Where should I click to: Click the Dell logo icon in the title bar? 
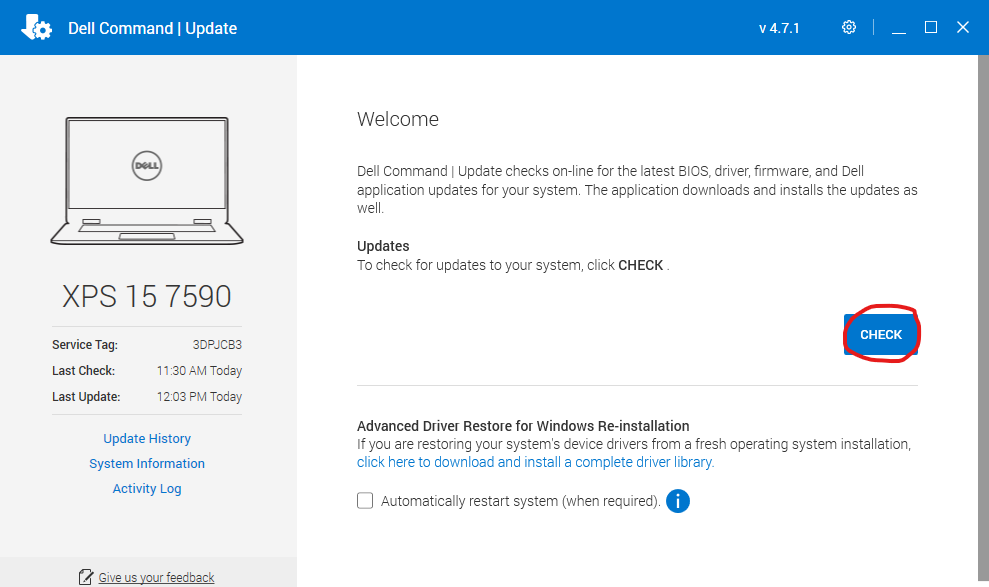pyautogui.click(x=36, y=27)
